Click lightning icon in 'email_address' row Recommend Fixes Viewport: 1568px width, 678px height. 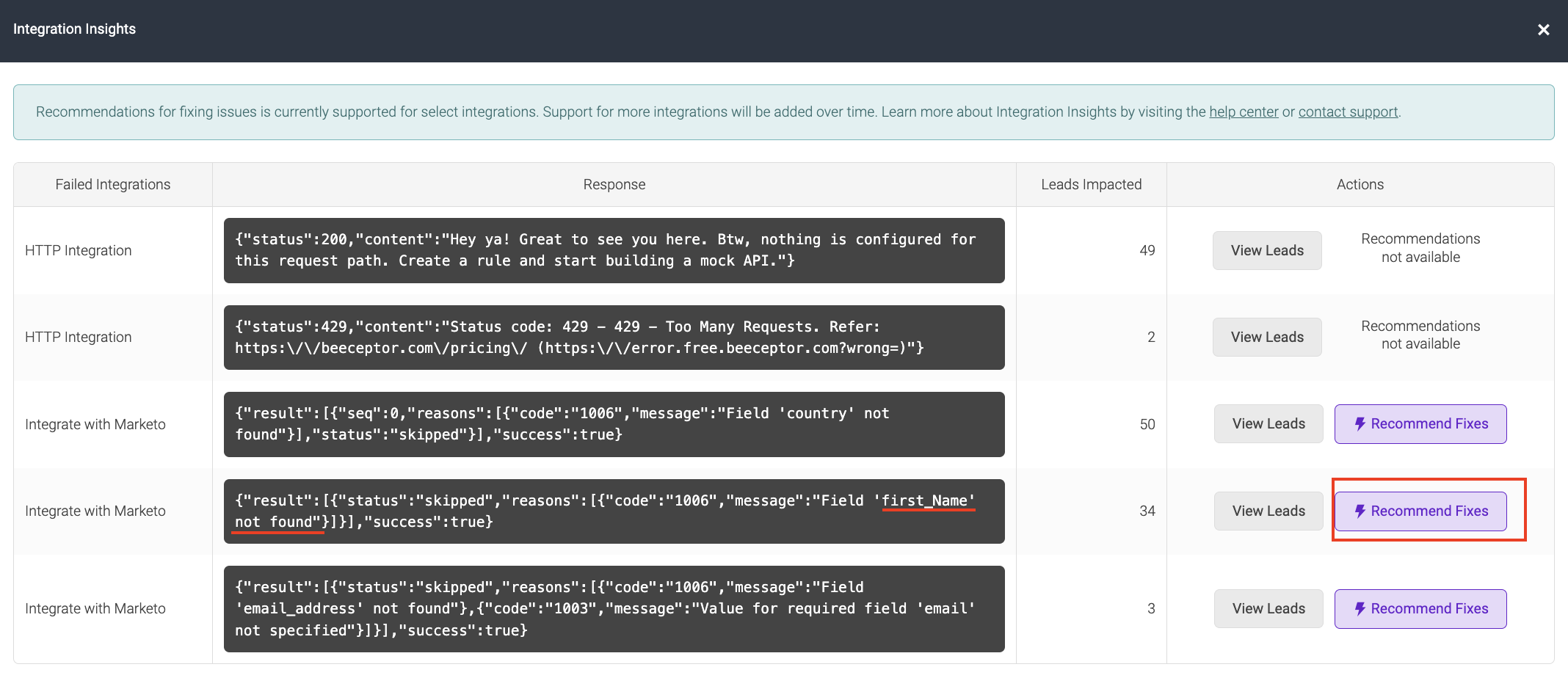(x=1360, y=609)
